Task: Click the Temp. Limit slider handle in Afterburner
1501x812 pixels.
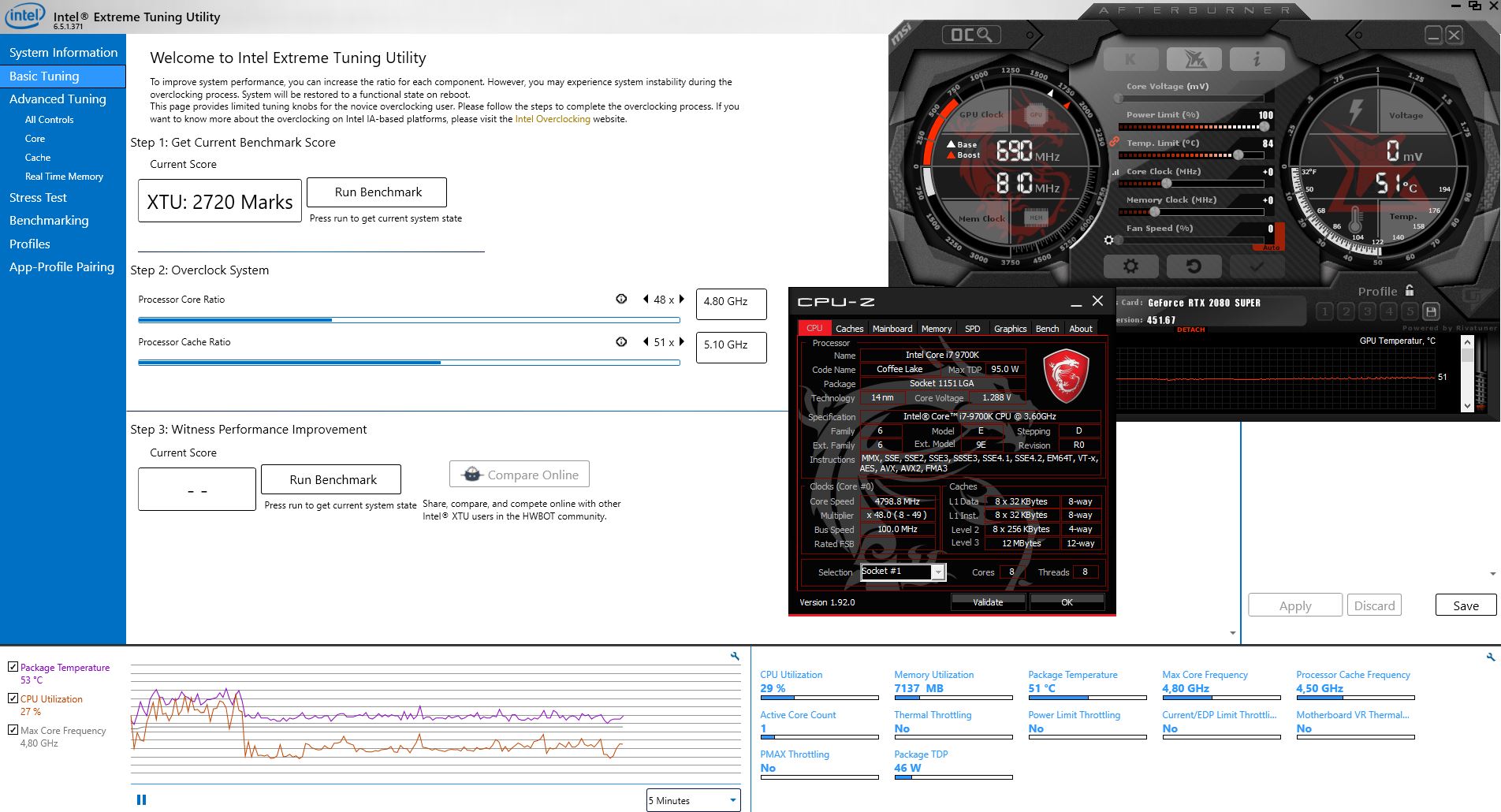Action: [1238, 155]
